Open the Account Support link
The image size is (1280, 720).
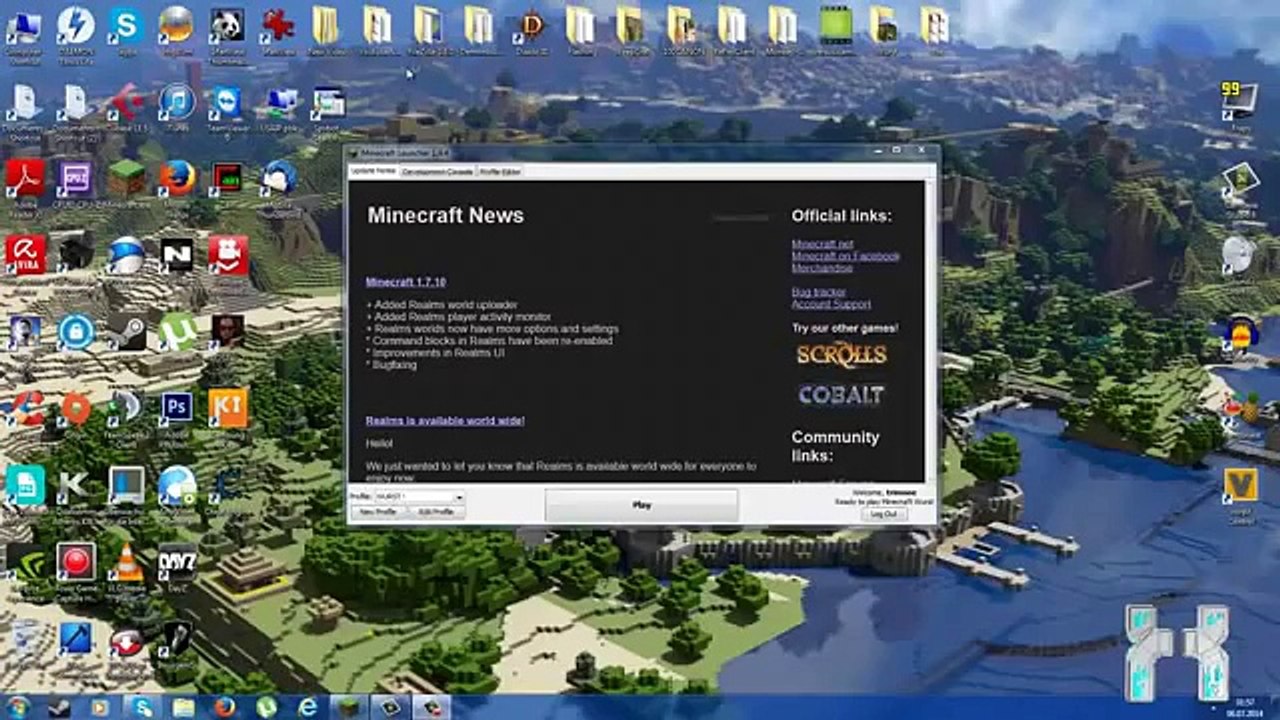(831, 304)
